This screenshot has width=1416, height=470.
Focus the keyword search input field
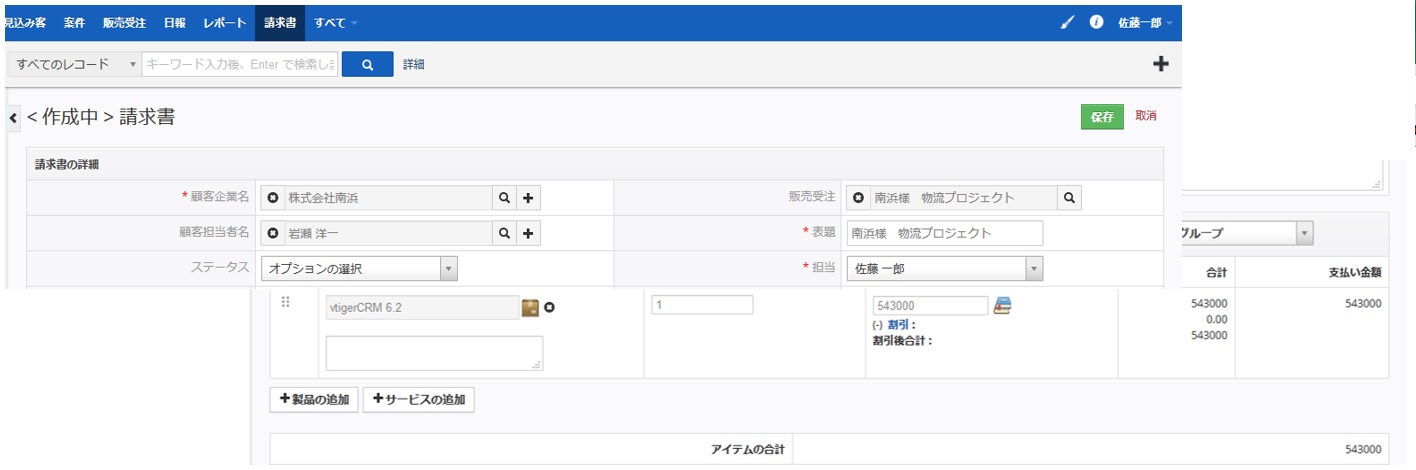coord(240,64)
